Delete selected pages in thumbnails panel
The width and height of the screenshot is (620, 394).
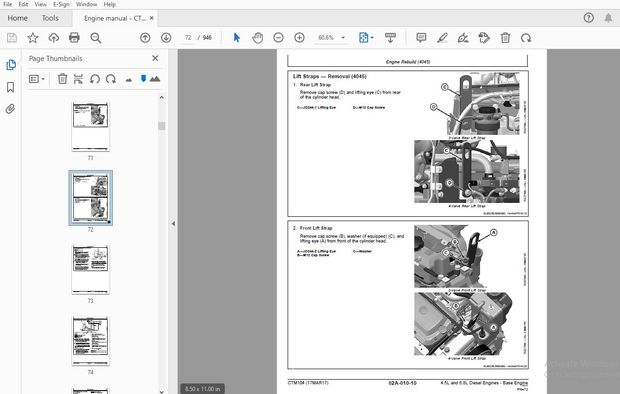point(62,79)
